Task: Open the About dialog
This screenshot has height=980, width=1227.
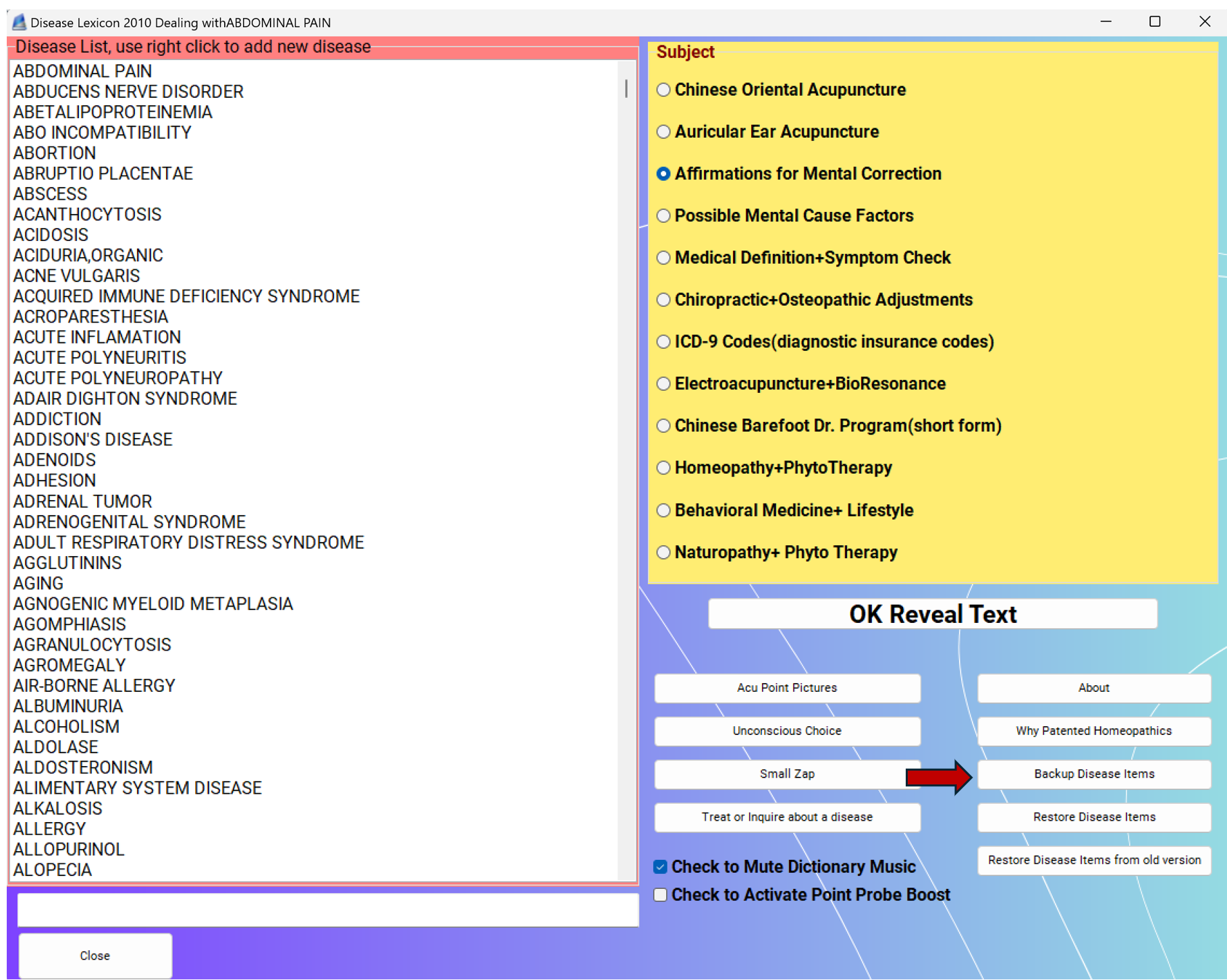Action: pyautogui.click(x=1093, y=688)
